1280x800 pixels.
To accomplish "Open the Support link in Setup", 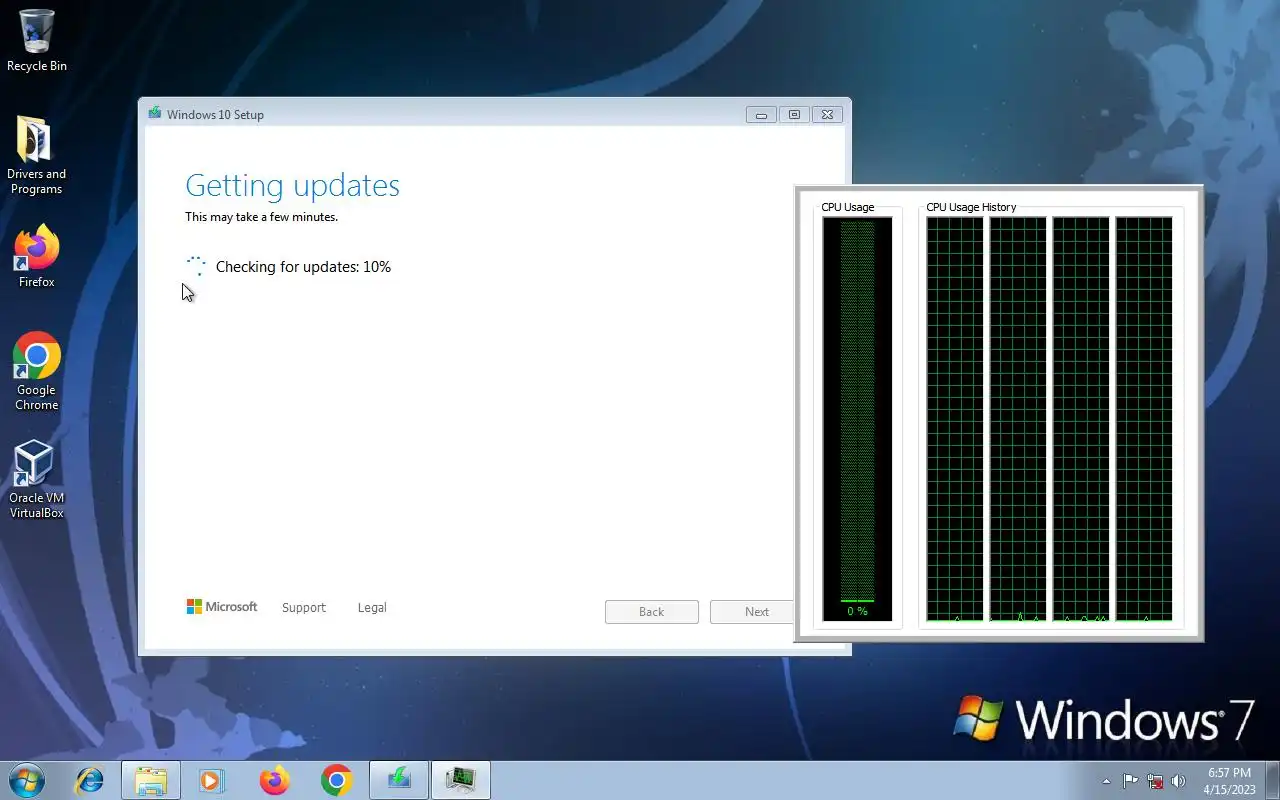I will tap(304, 607).
